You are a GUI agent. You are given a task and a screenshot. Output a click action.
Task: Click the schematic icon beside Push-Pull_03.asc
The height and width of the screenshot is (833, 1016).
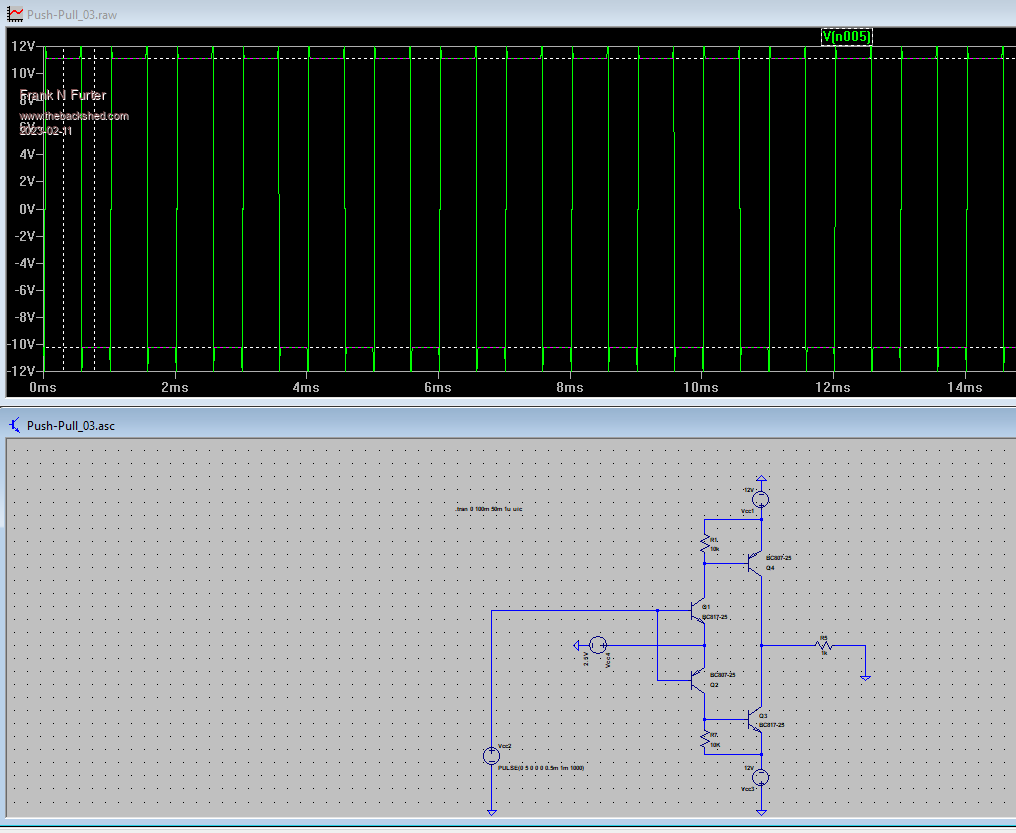[x=14, y=425]
